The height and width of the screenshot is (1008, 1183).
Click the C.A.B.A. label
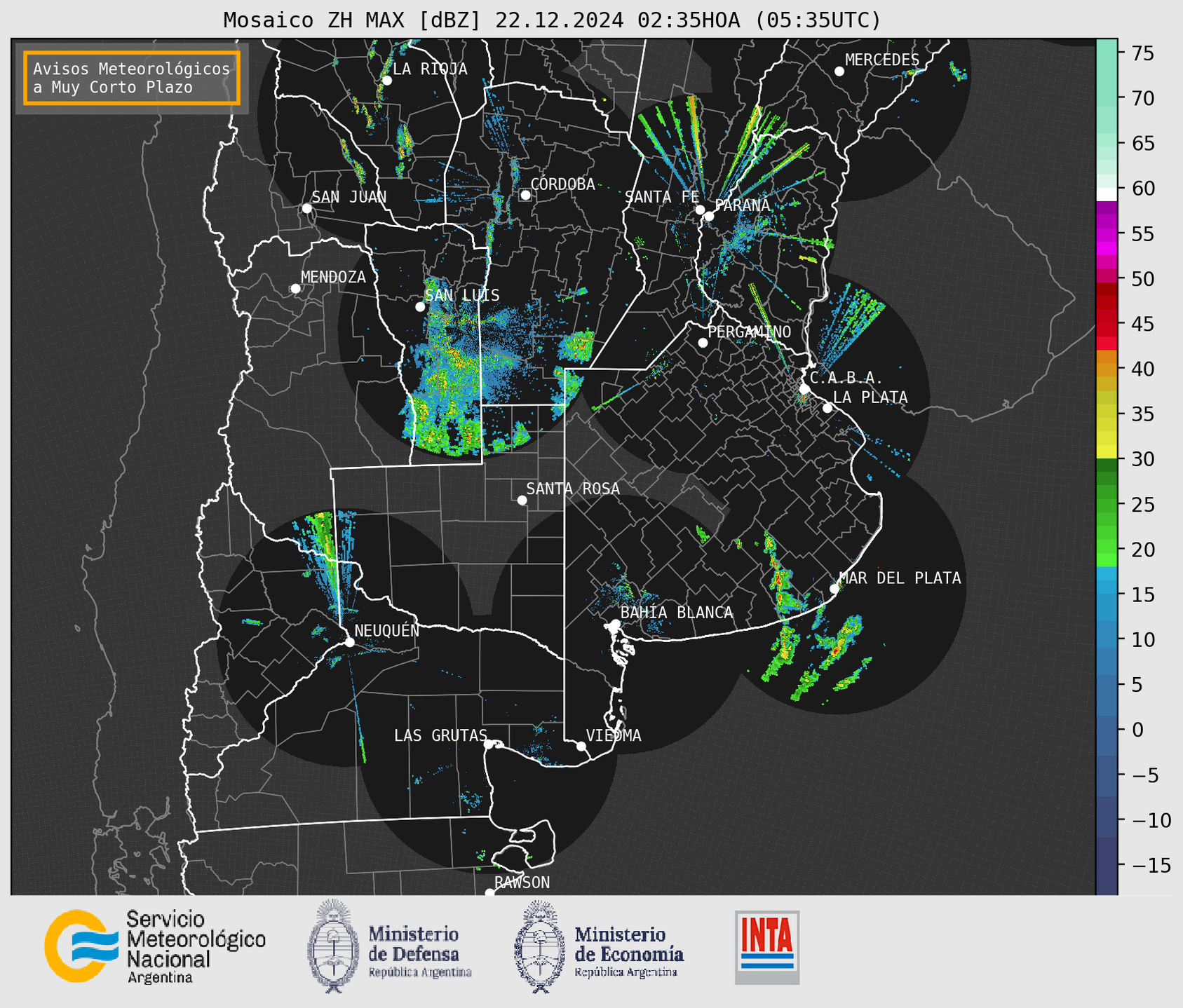coord(846,378)
